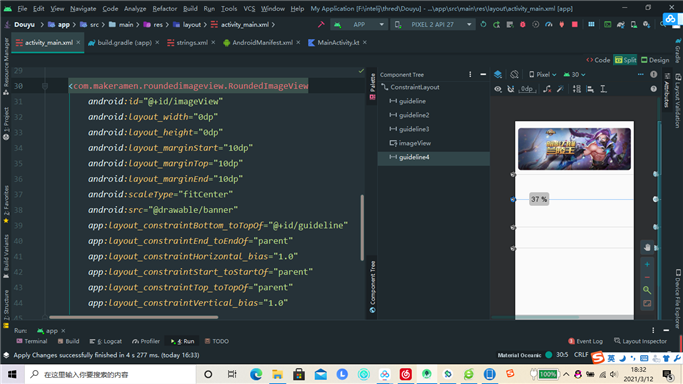Zoom in on design with plus icon

click(x=647, y=264)
